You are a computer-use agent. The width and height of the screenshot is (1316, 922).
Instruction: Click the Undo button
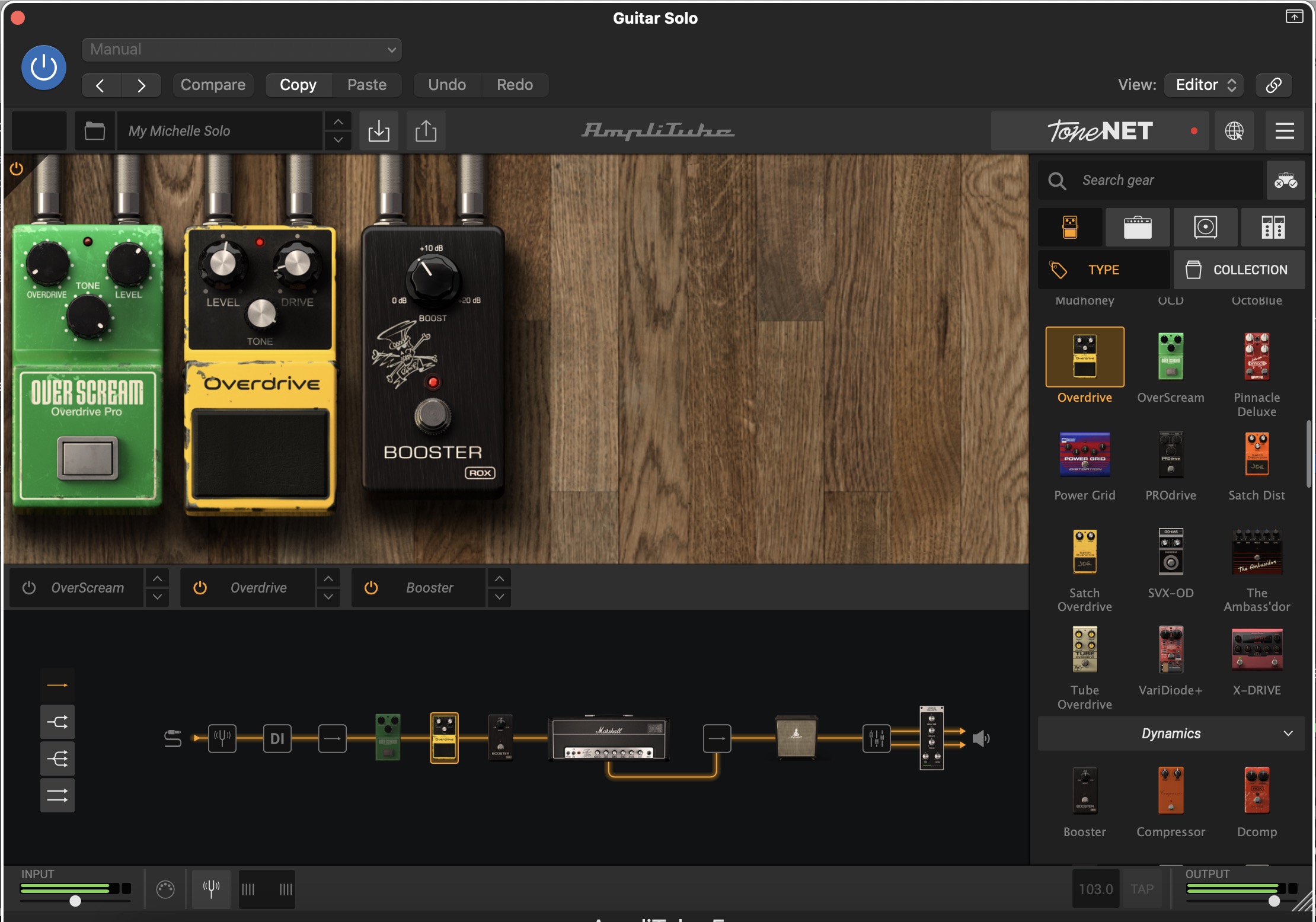447,85
